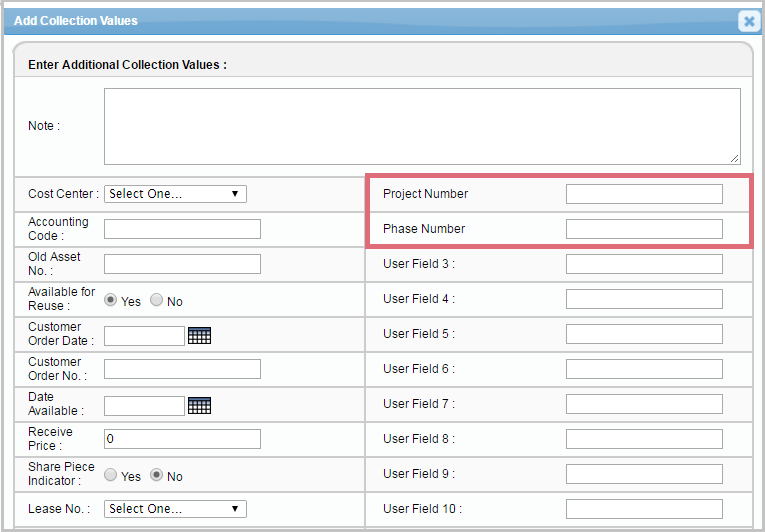
Task: Select the Receive Price input field
Action: tap(182, 439)
